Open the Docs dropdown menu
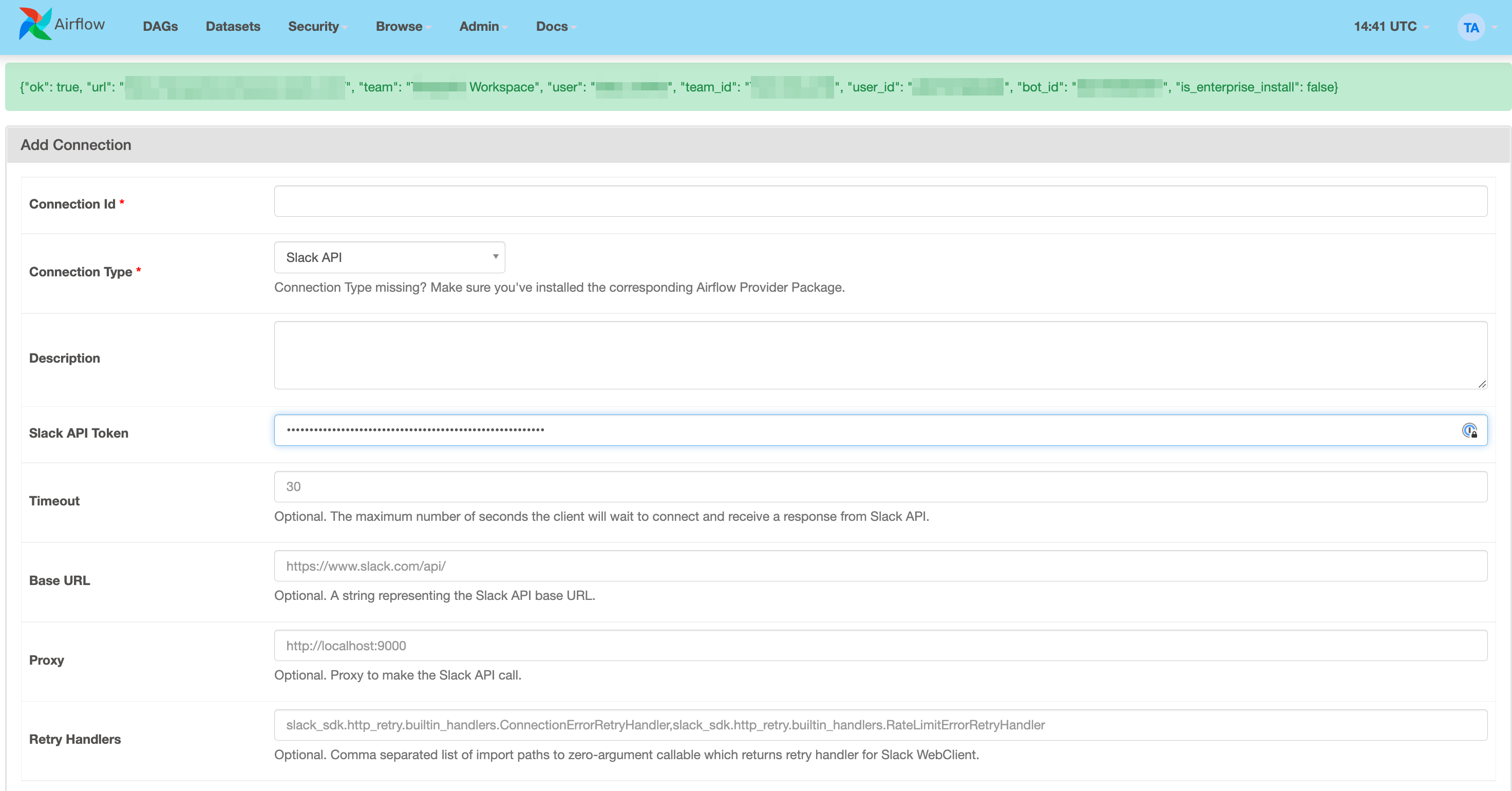 [555, 26]
